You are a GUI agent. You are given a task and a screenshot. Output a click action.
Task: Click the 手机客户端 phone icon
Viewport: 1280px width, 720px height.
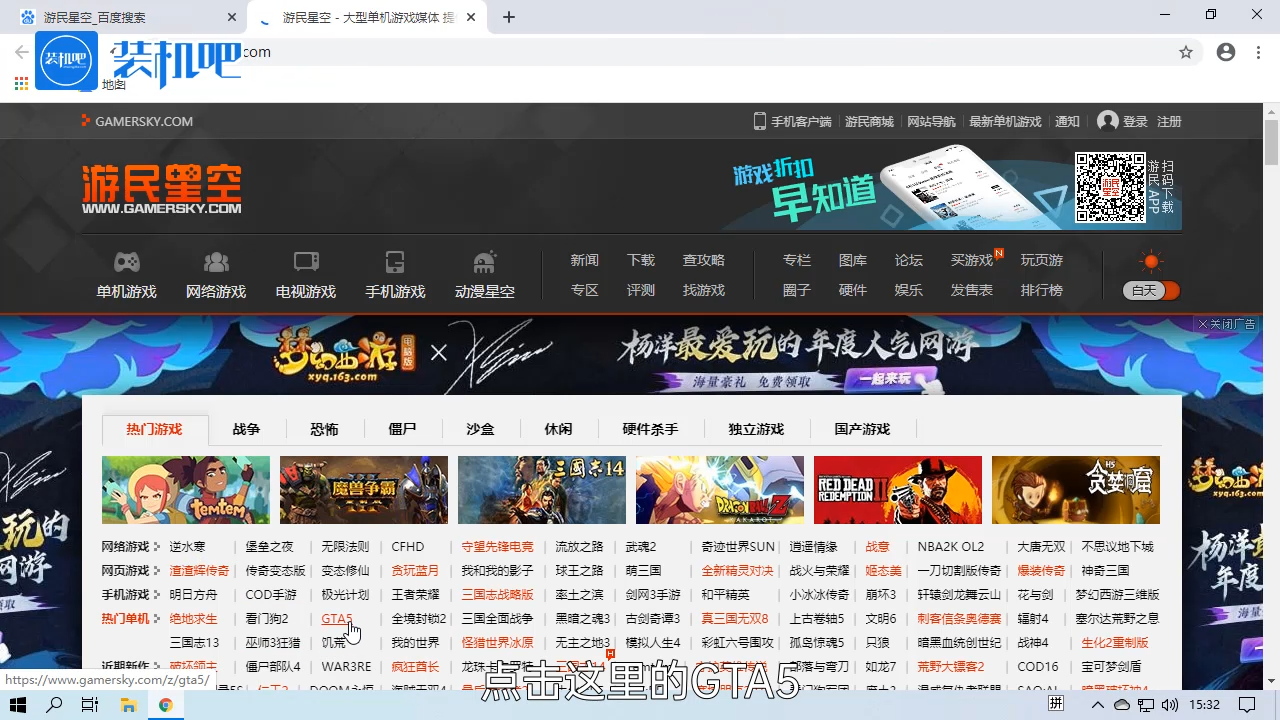(x=759, y=121)
